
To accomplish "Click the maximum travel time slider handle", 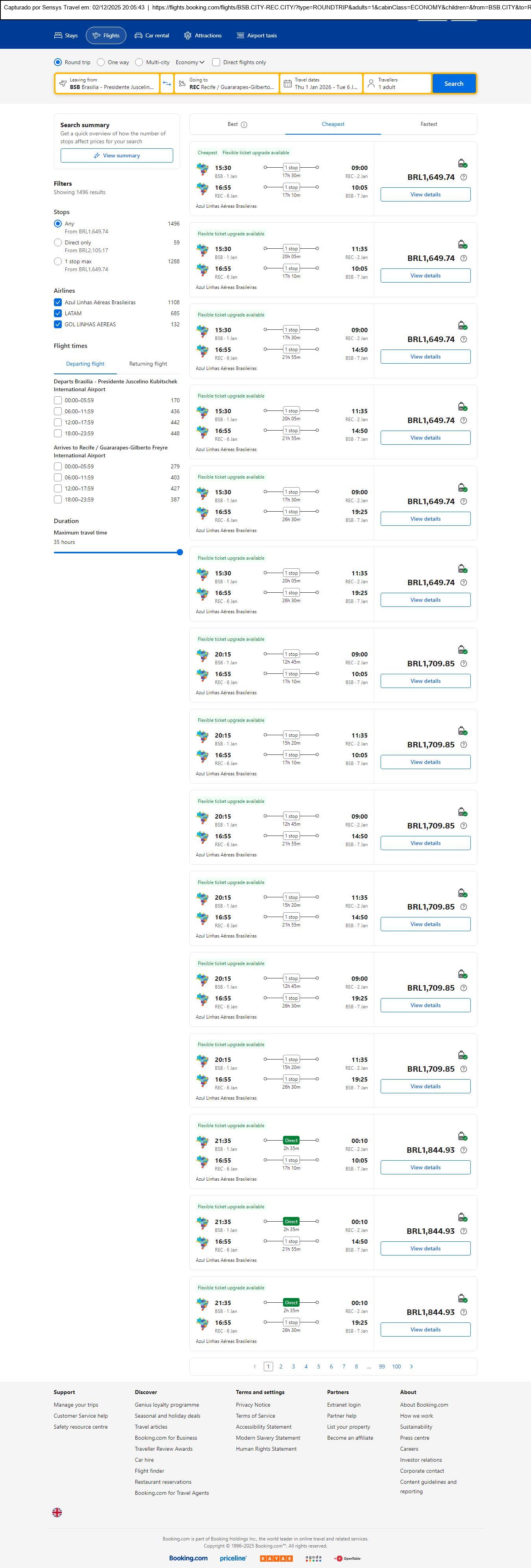I will (x=179, y=552).
